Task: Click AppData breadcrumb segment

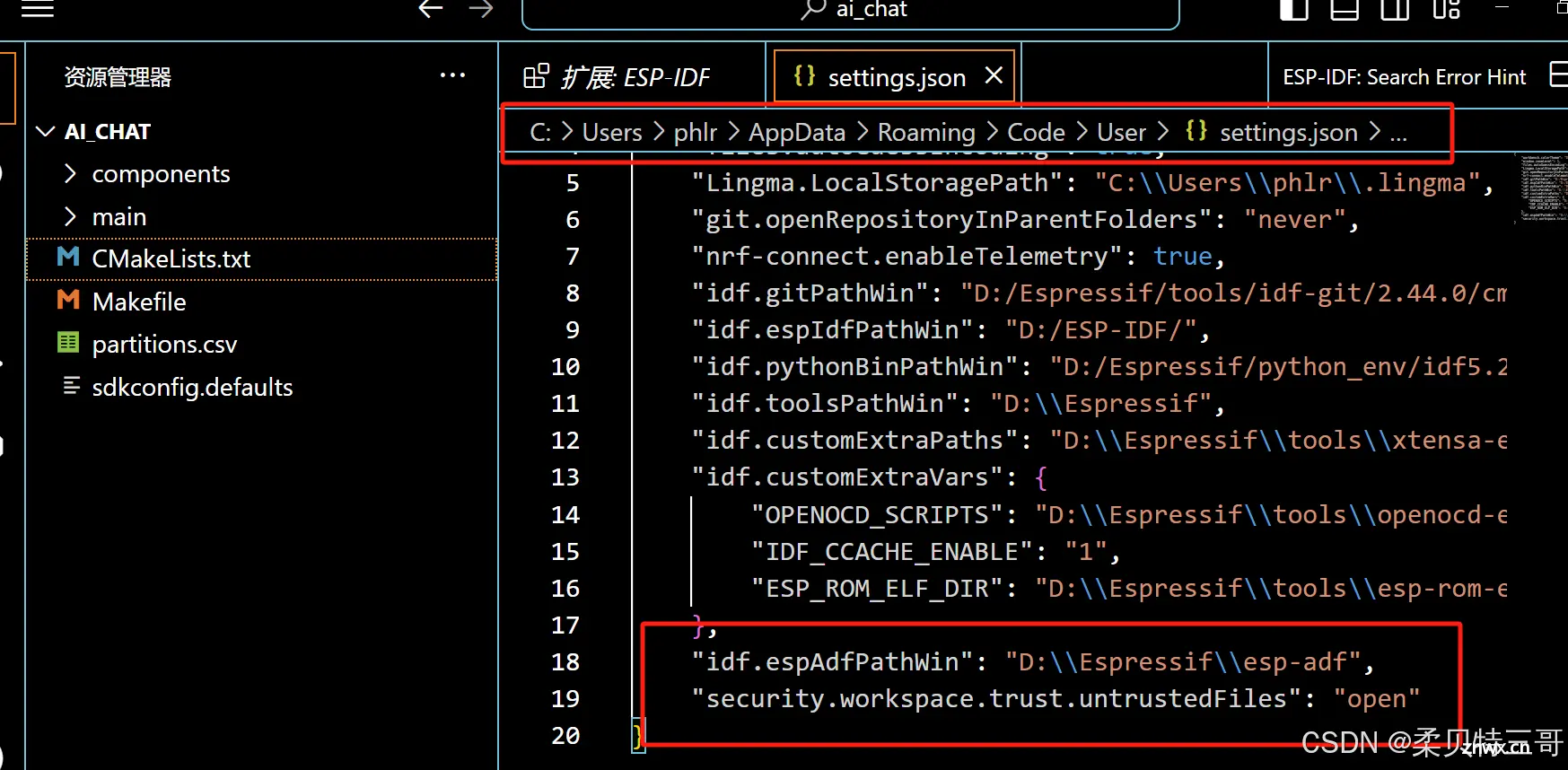Action: click(797, 133)
